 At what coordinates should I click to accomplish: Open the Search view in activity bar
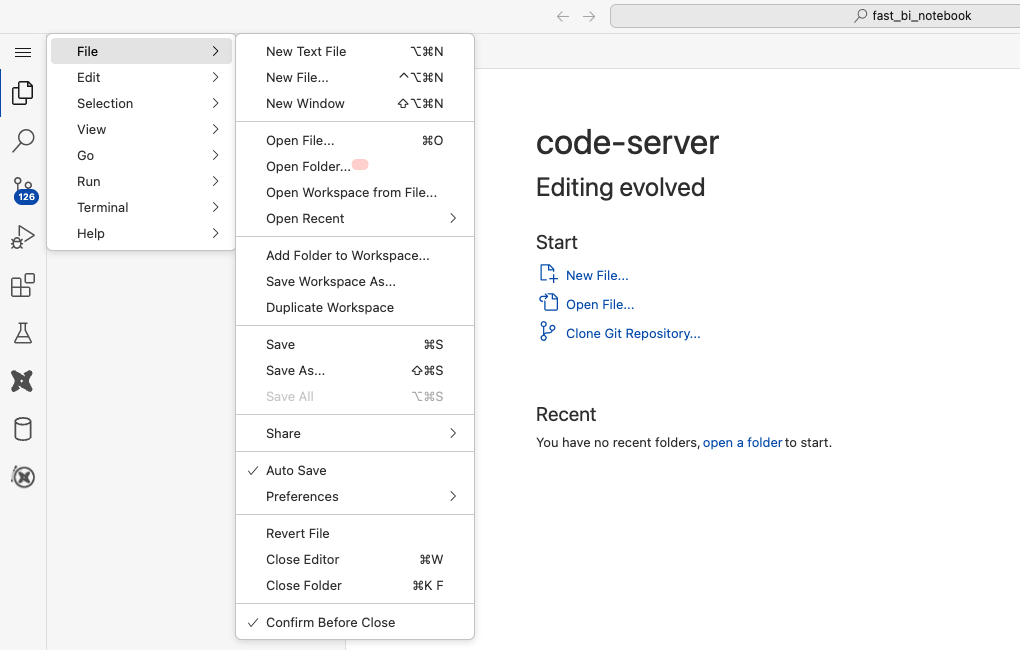[x=23, y=141]
